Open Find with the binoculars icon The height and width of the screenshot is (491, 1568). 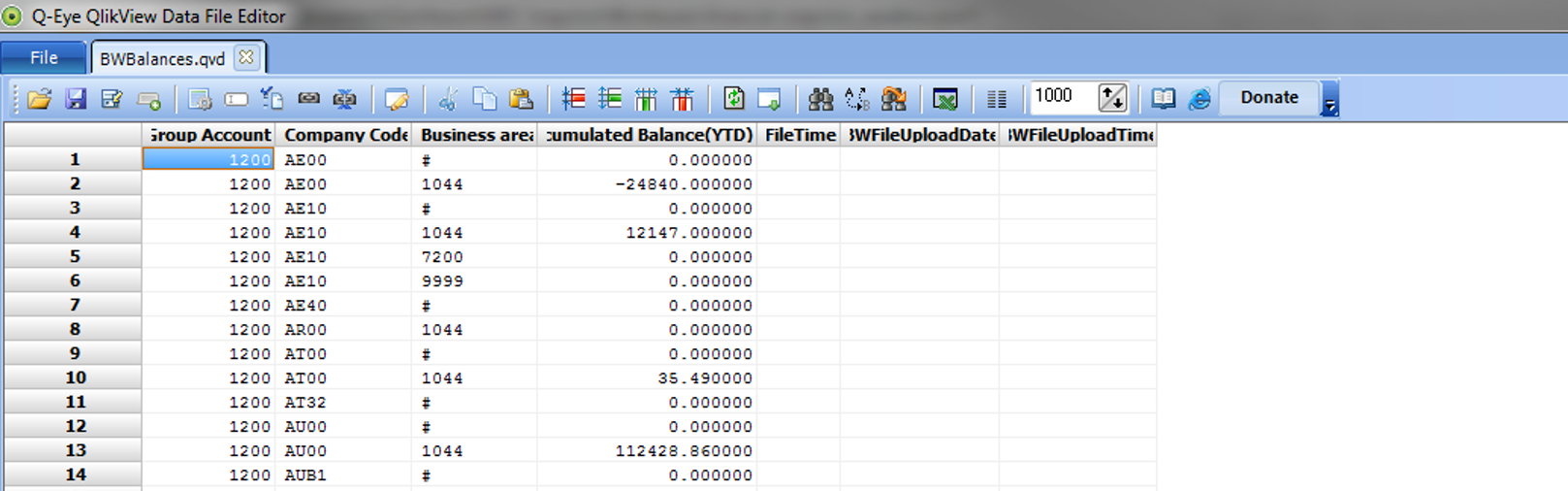(x=820, y=98)
